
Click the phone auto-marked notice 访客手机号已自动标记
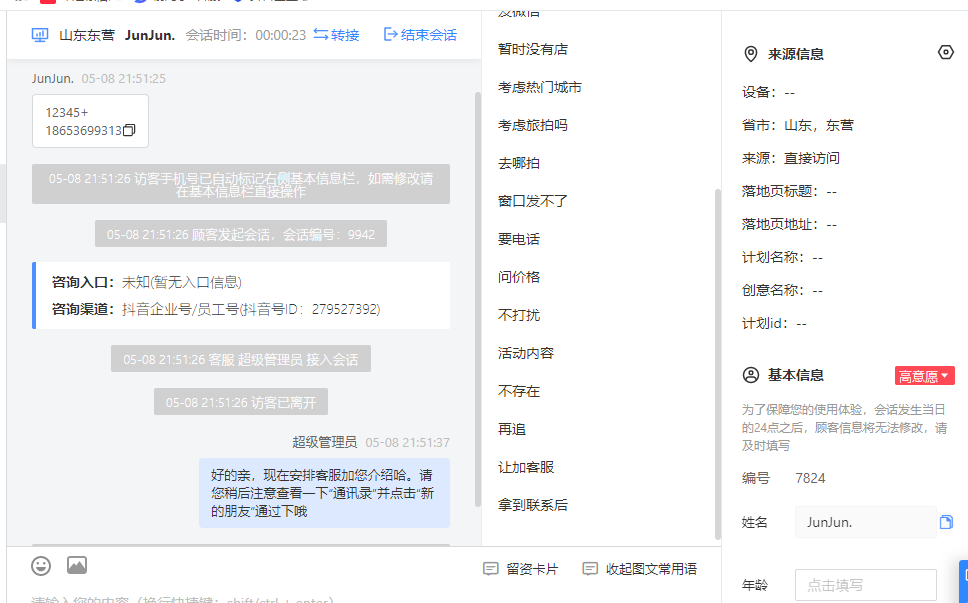coord(241,185)
